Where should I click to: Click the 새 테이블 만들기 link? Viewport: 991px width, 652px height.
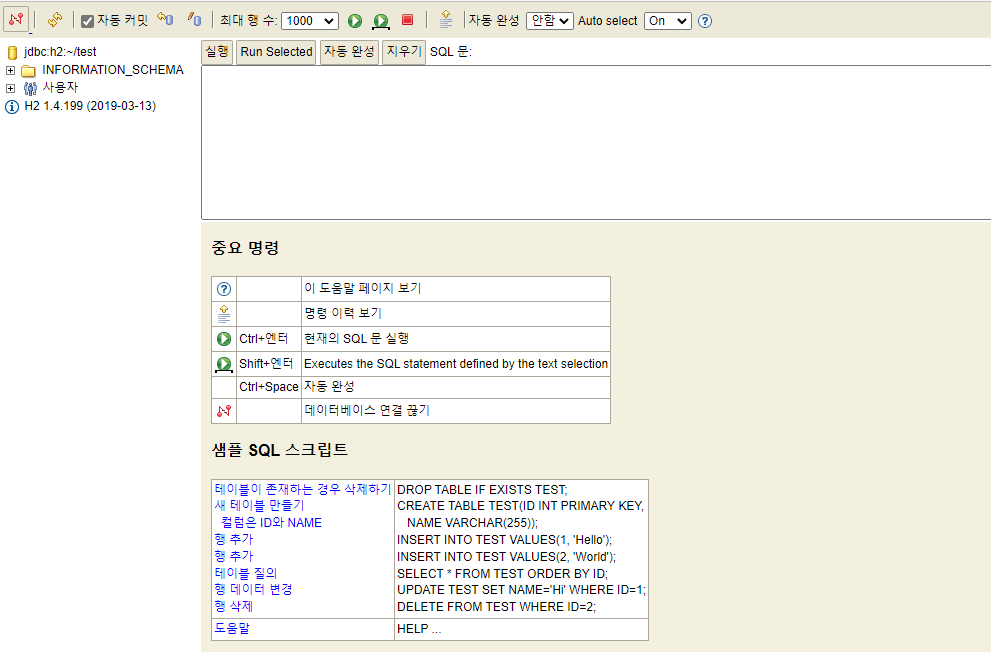tap(259, 505)
